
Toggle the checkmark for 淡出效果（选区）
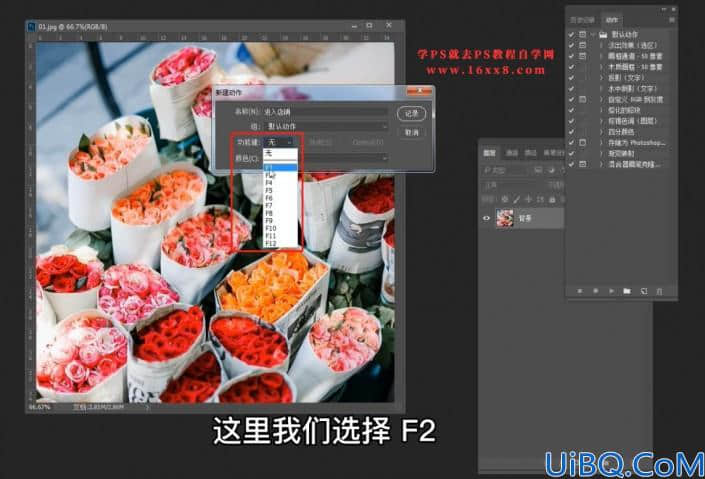coord(571,45)
